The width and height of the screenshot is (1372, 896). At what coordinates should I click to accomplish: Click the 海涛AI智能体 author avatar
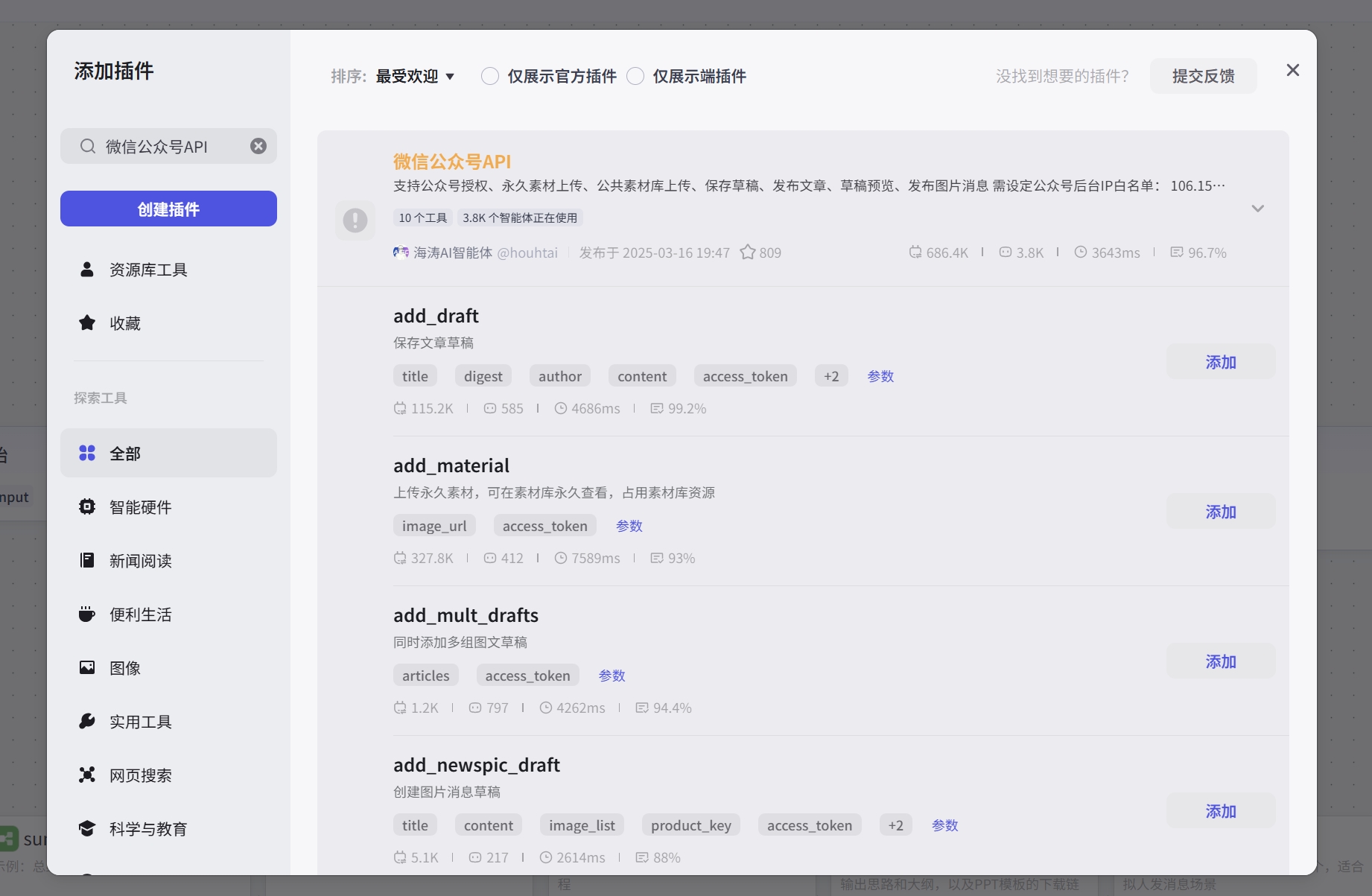pos(401,252)
